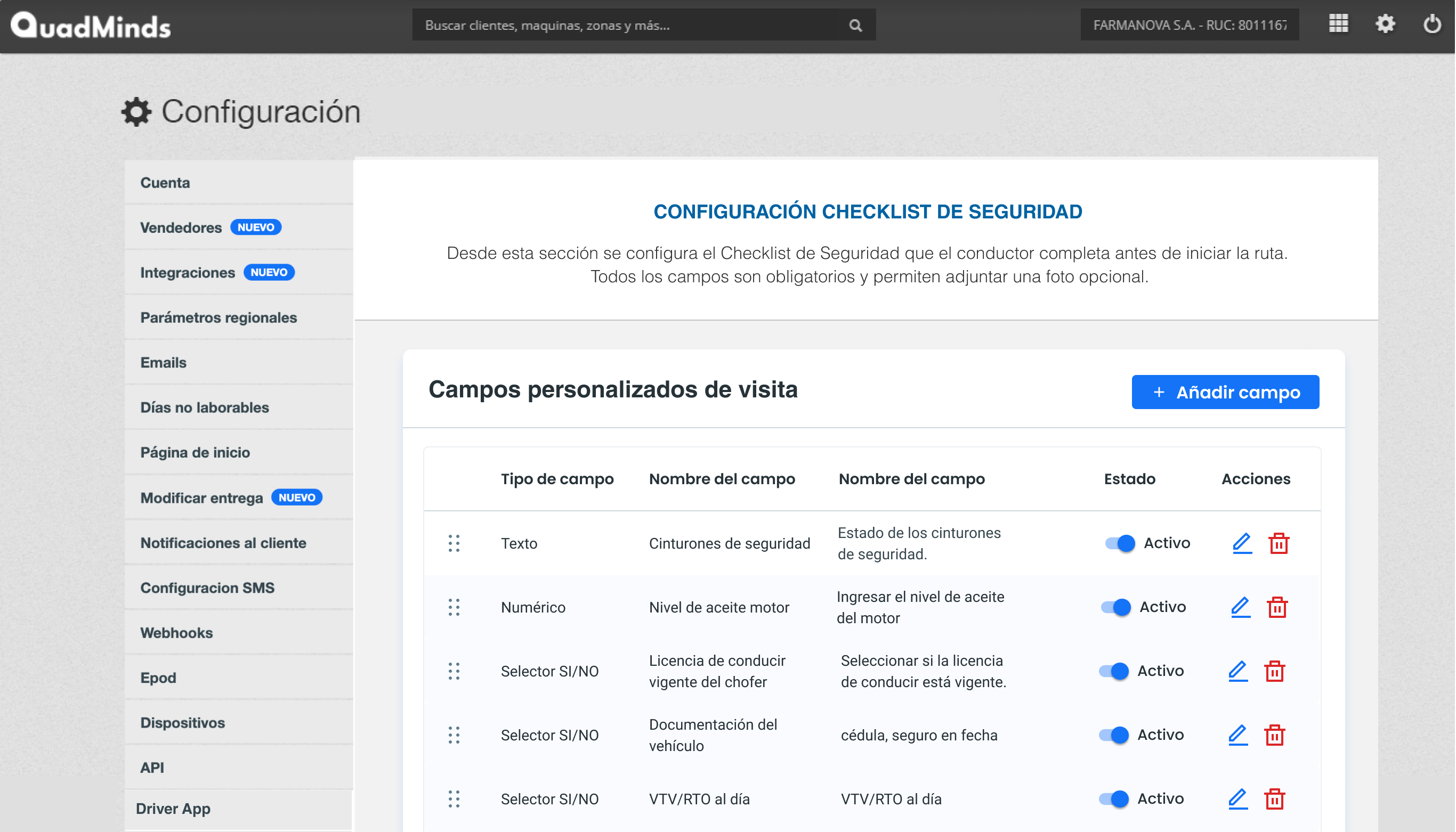Edit the Cinturones de seguridad field

click(x=1242, y=543)
